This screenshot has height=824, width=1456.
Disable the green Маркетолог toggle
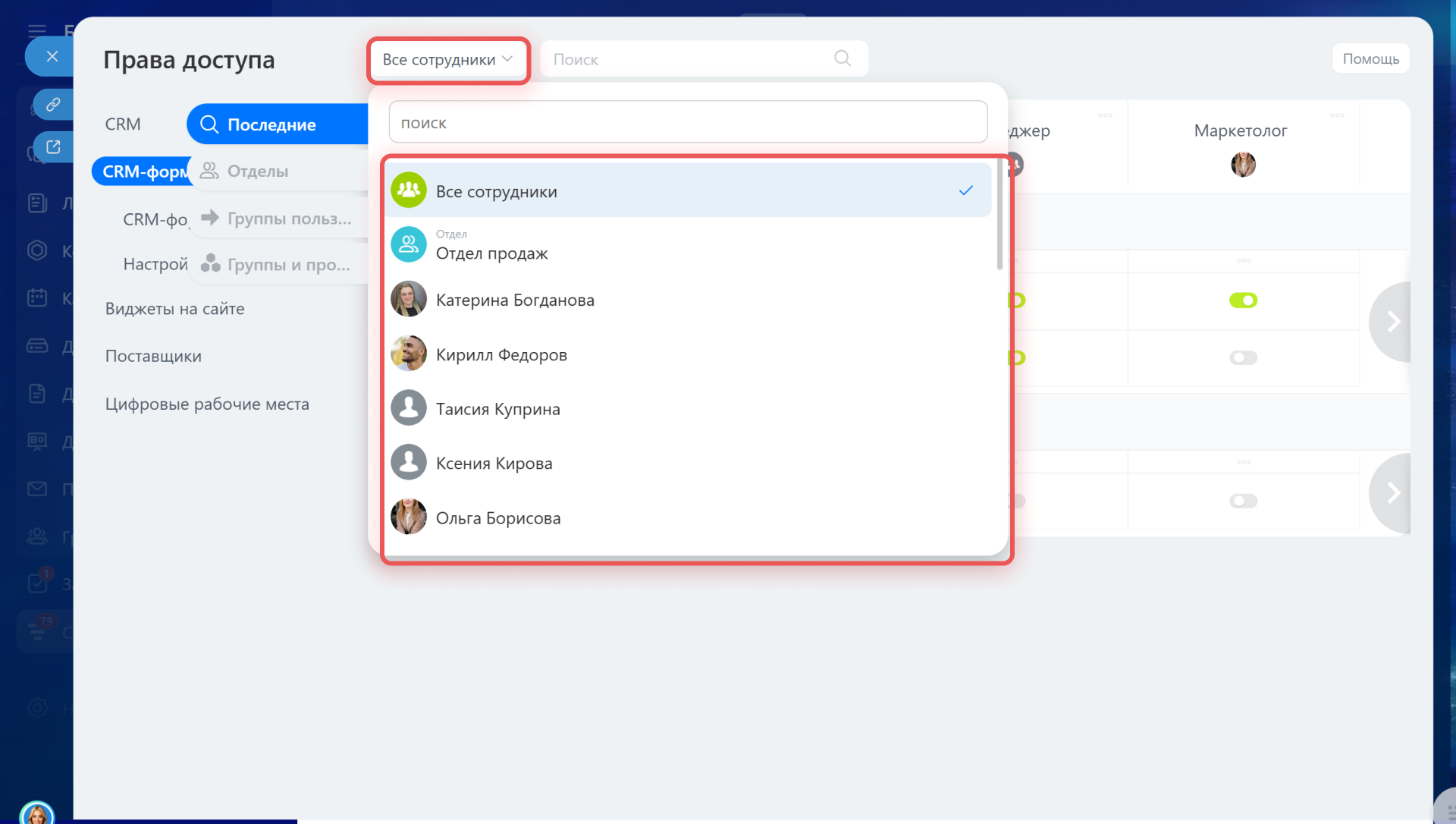pos(1243,300)
